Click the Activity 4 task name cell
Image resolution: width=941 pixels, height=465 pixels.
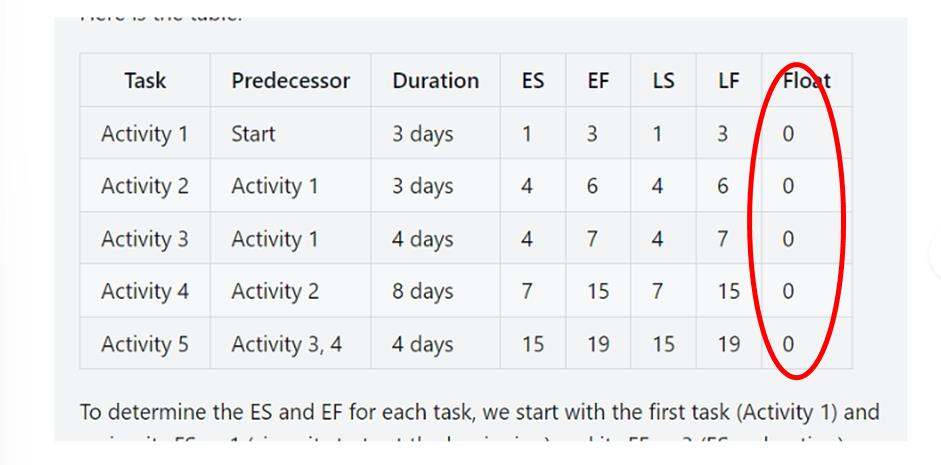(145, 291)
